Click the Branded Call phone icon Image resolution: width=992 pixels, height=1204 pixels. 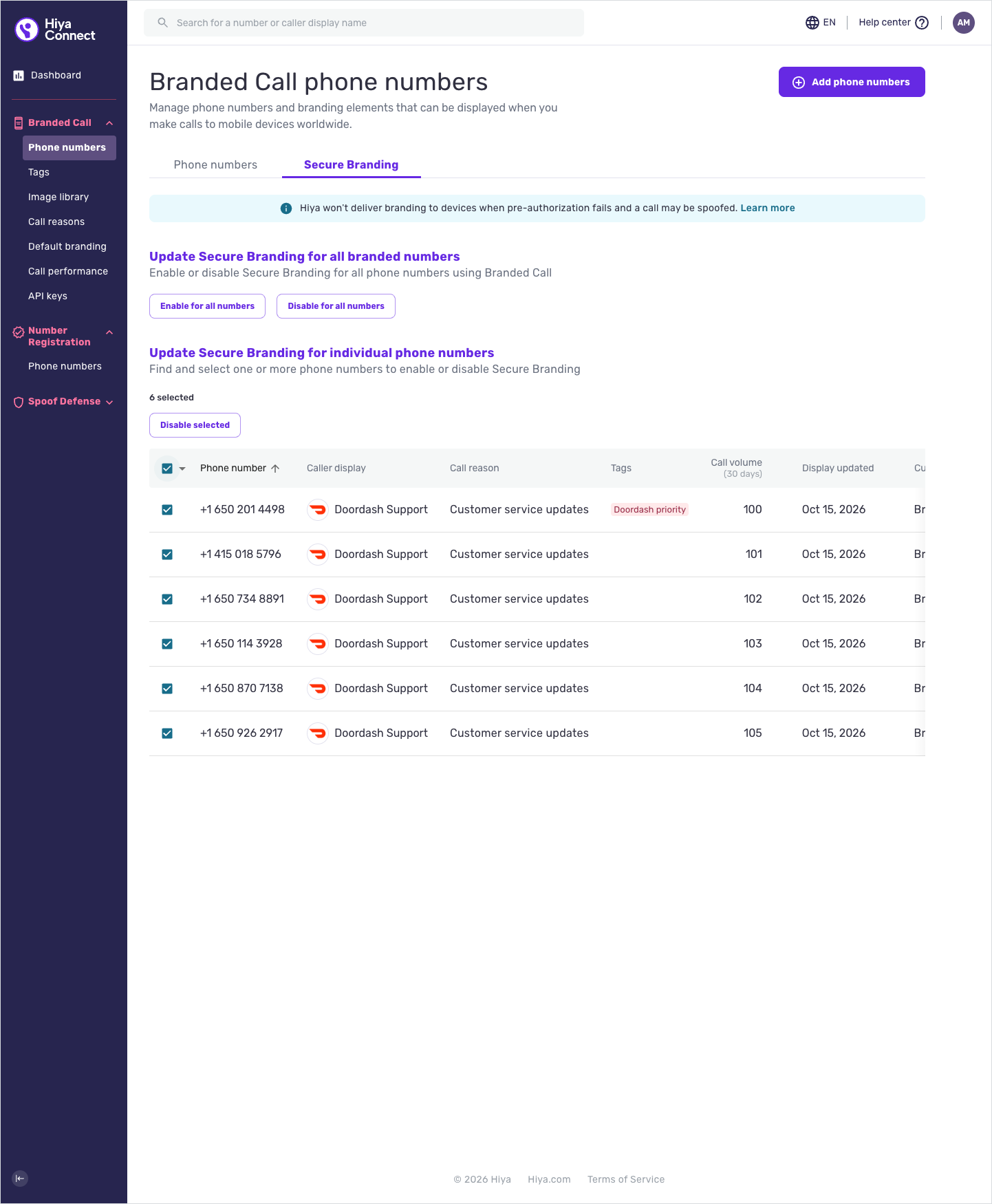19,123
